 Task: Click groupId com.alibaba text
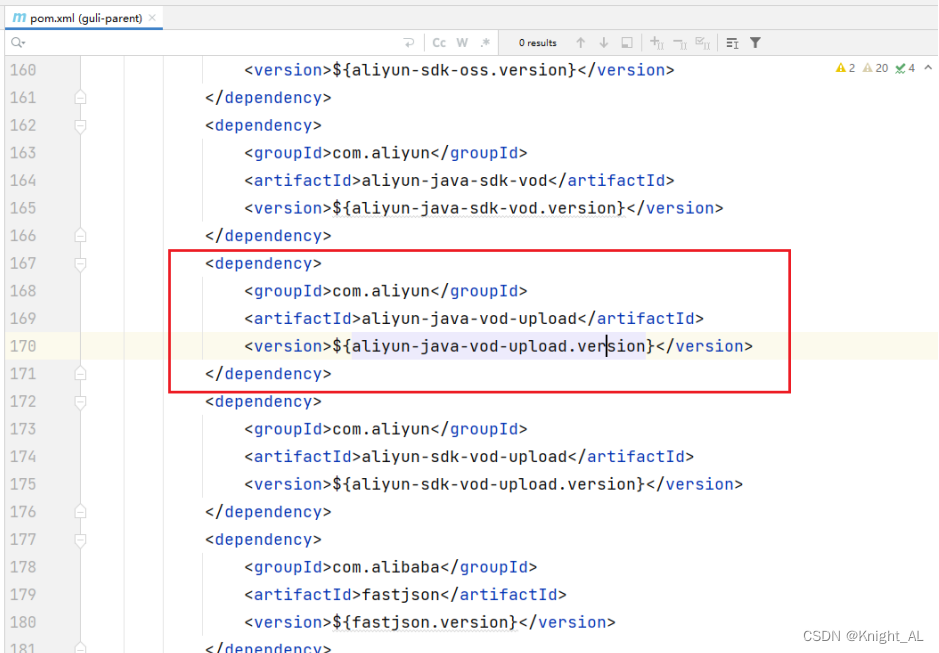[386, 567]
